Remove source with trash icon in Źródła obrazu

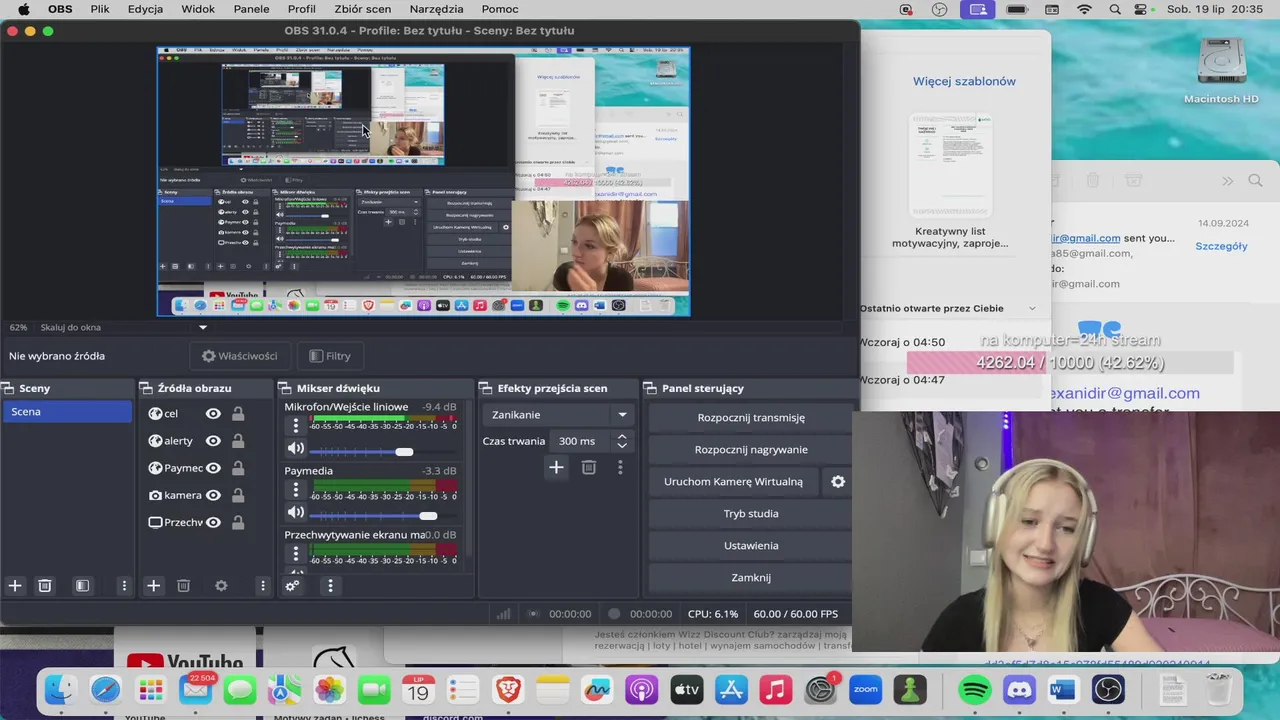point(183,586)
